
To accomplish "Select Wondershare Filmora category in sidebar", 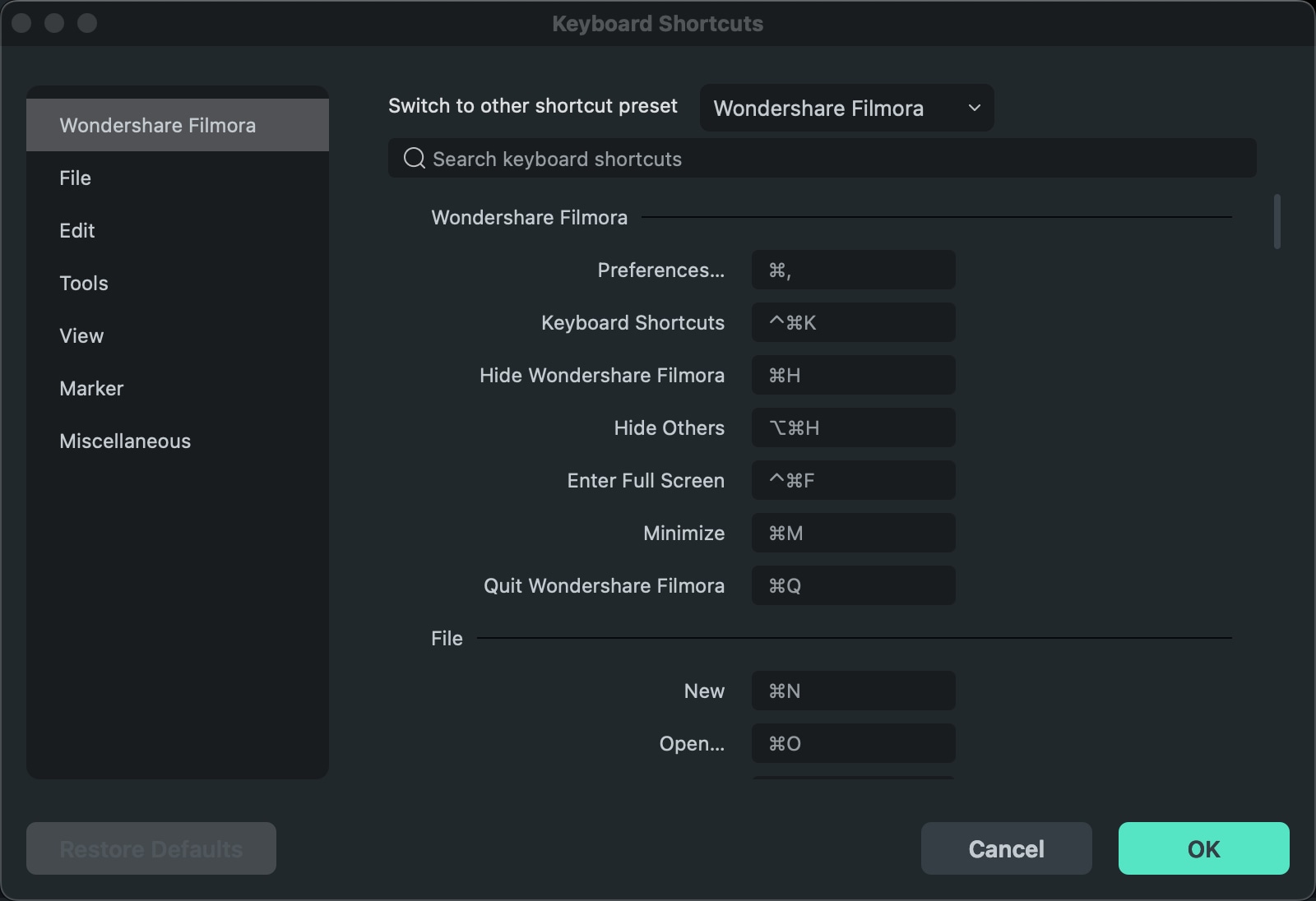I will pyautogui.click(x=178, y=125).
